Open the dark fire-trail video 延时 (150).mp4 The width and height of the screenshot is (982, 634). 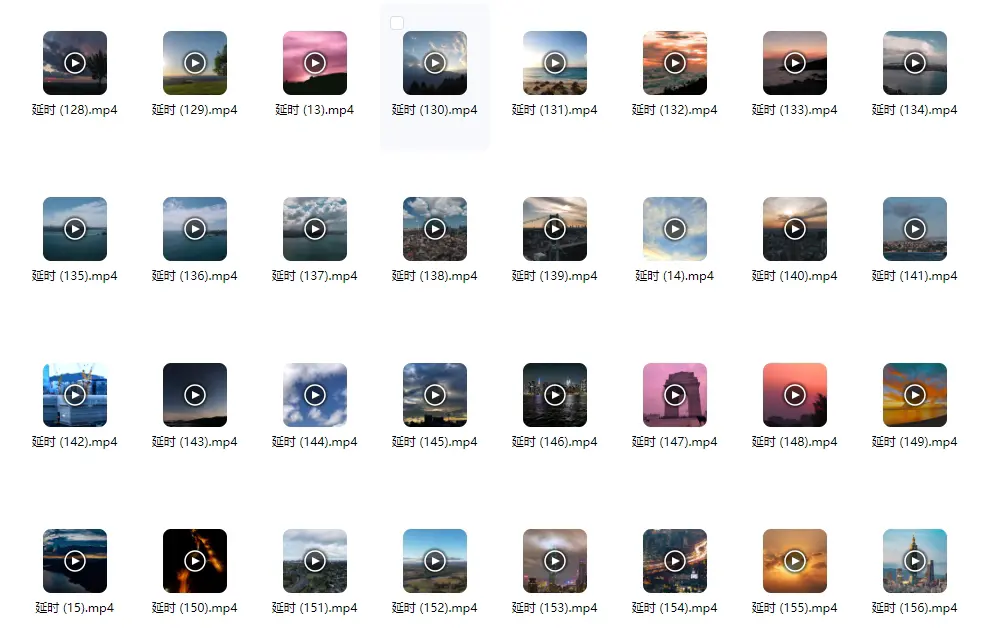point(195,561)
